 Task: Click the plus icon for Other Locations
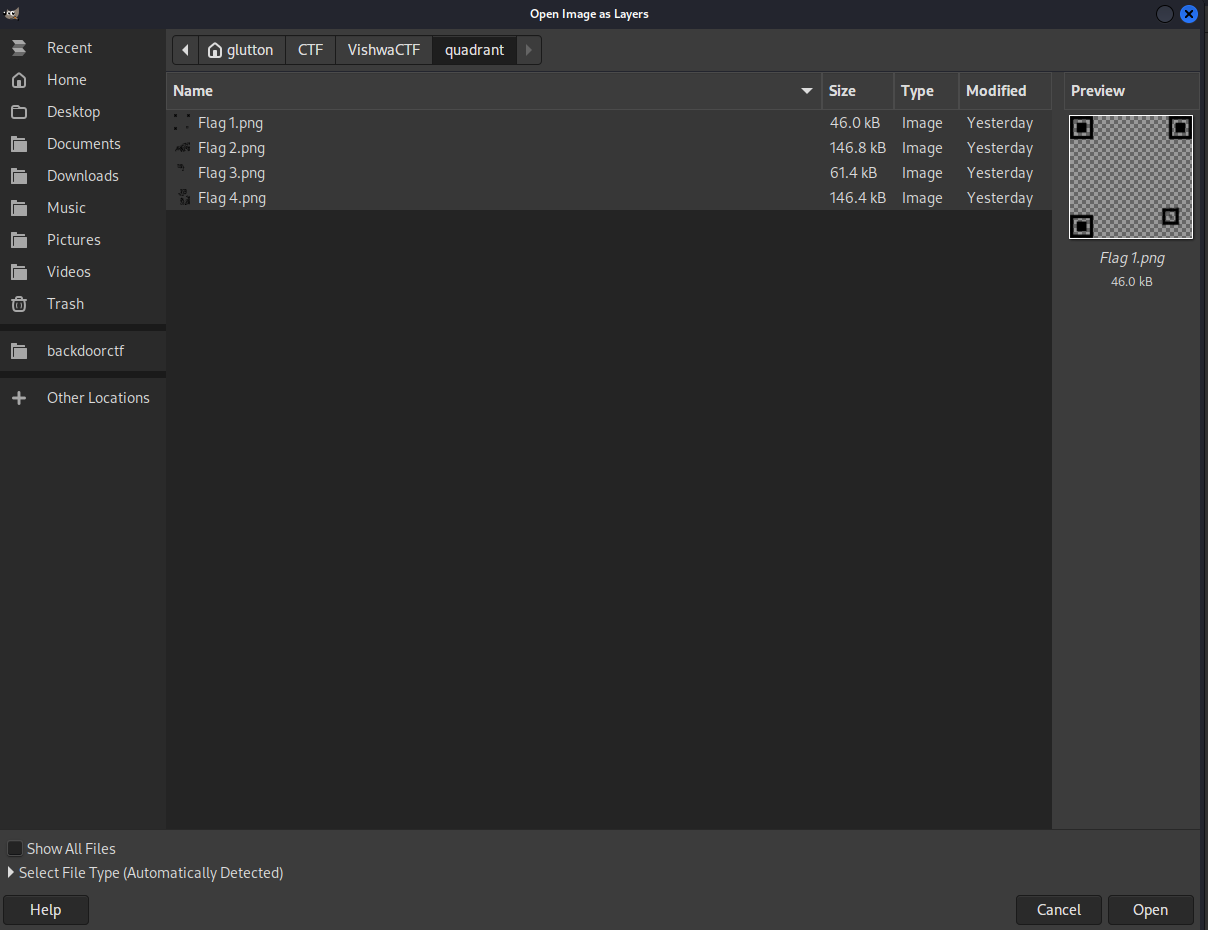19,398
